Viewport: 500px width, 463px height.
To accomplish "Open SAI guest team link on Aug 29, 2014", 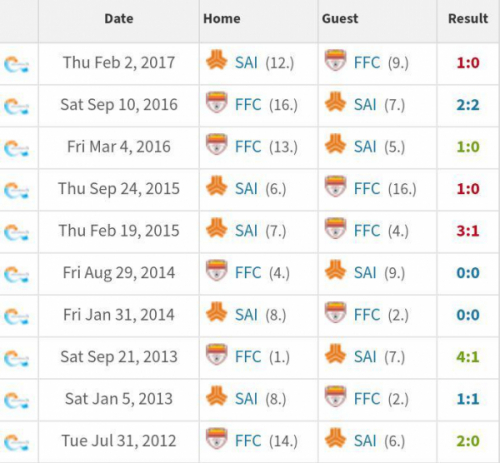I will point(365,273).
